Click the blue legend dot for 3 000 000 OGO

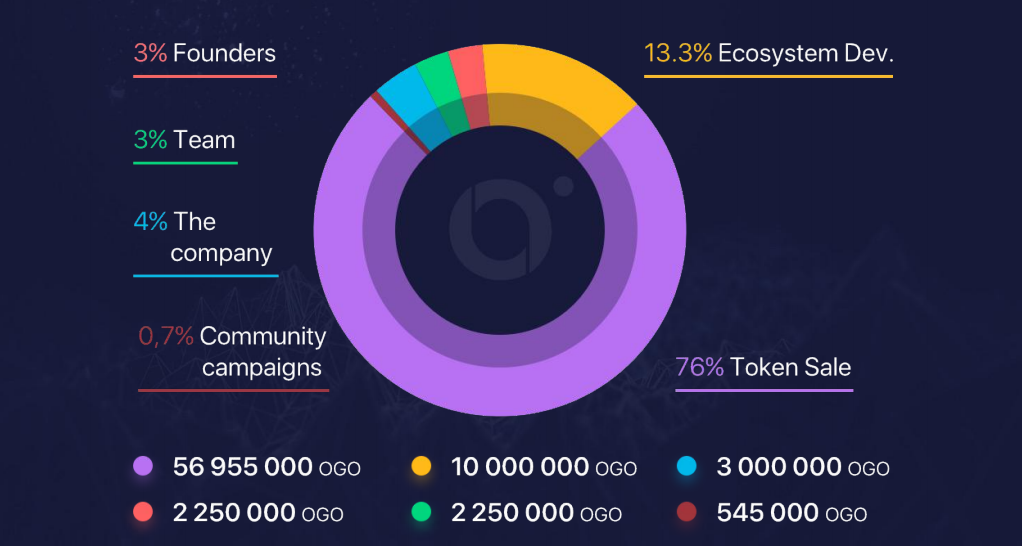[x=686, y=466]
